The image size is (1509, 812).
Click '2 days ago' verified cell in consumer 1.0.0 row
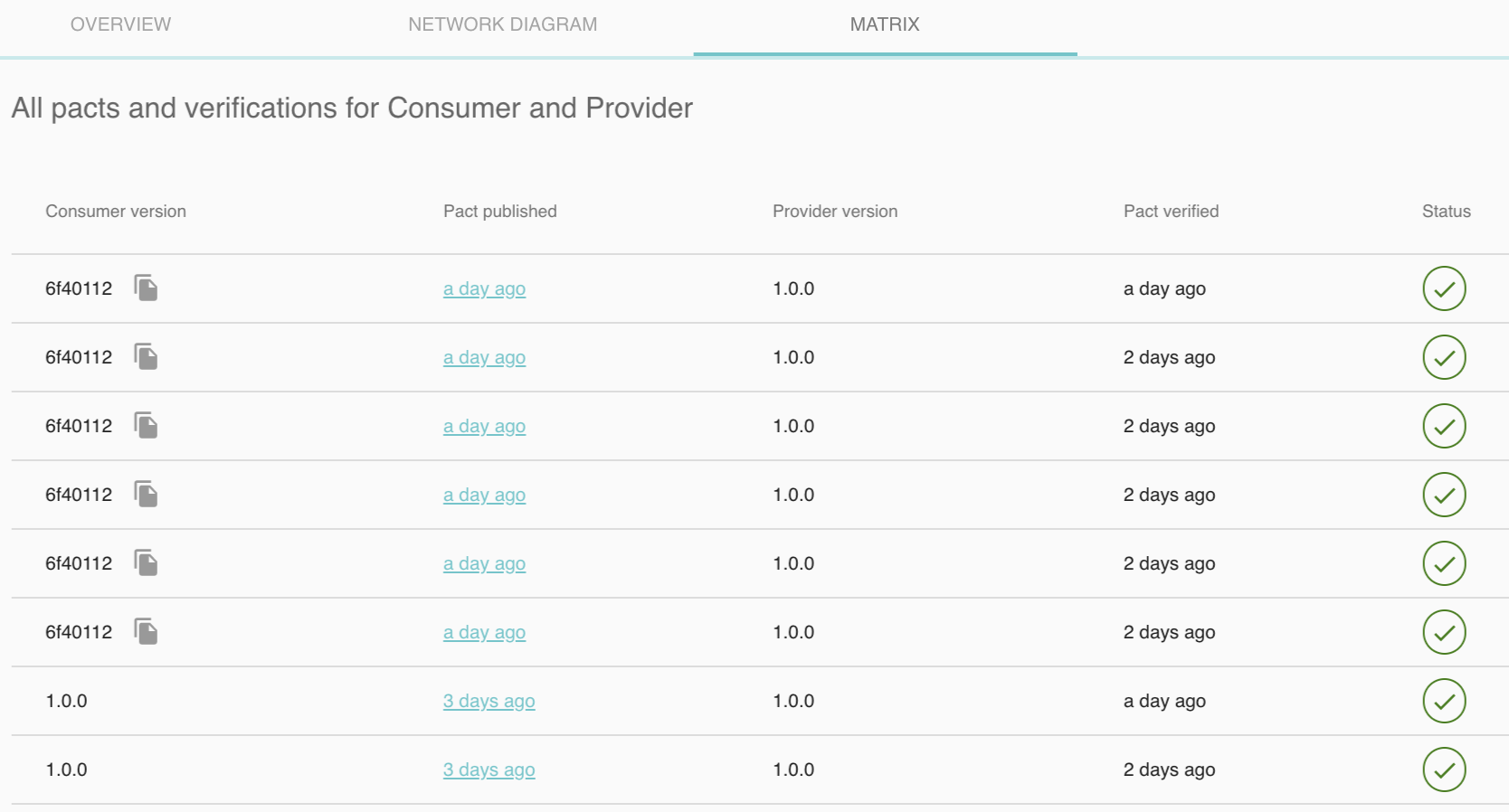[x=1169, y=770]
